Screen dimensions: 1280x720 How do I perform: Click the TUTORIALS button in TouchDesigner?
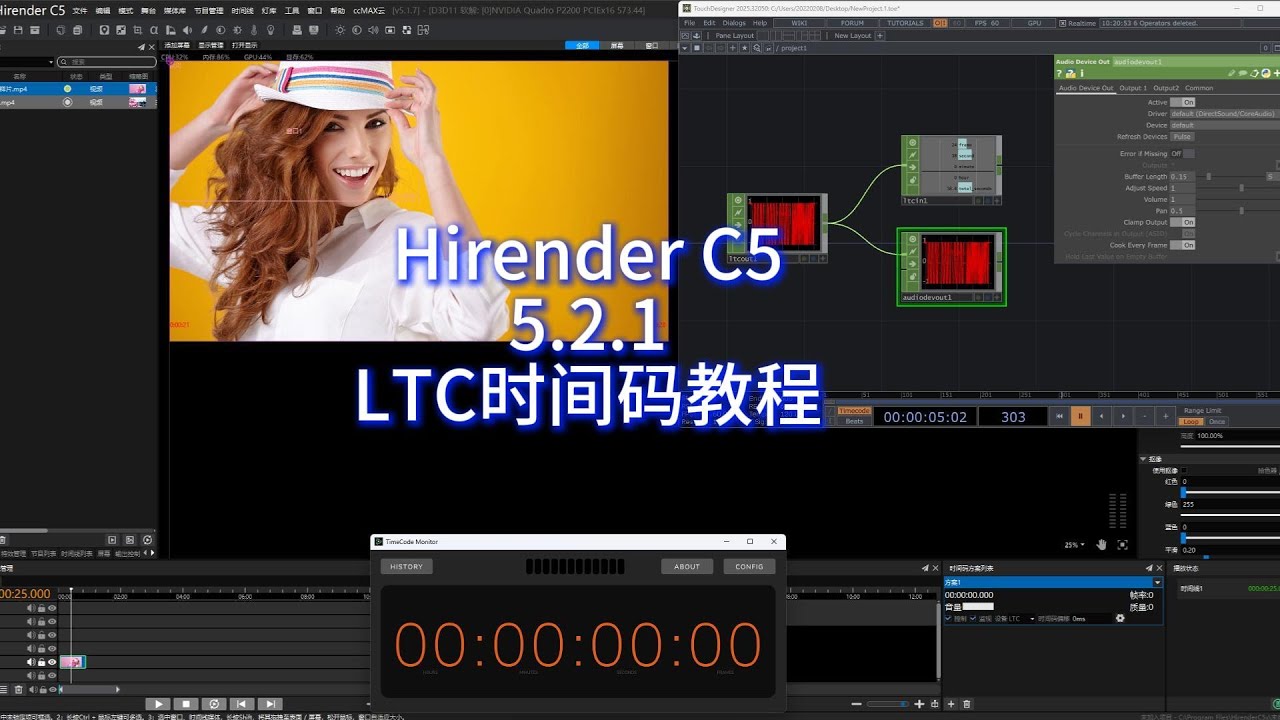click(x=906, y=22)
